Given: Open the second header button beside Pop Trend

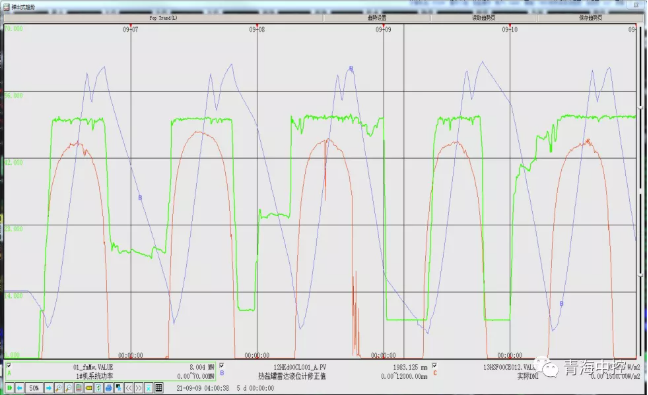Looking at the screenshot, I should point(377,18).
